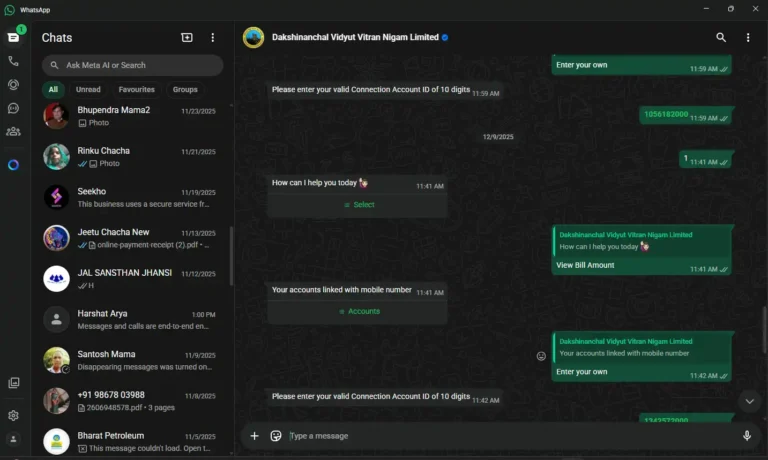Open the Harshat Arya chat
Image resolution: width=768 pixels, height=460 pixels.
tap(131, 319)
